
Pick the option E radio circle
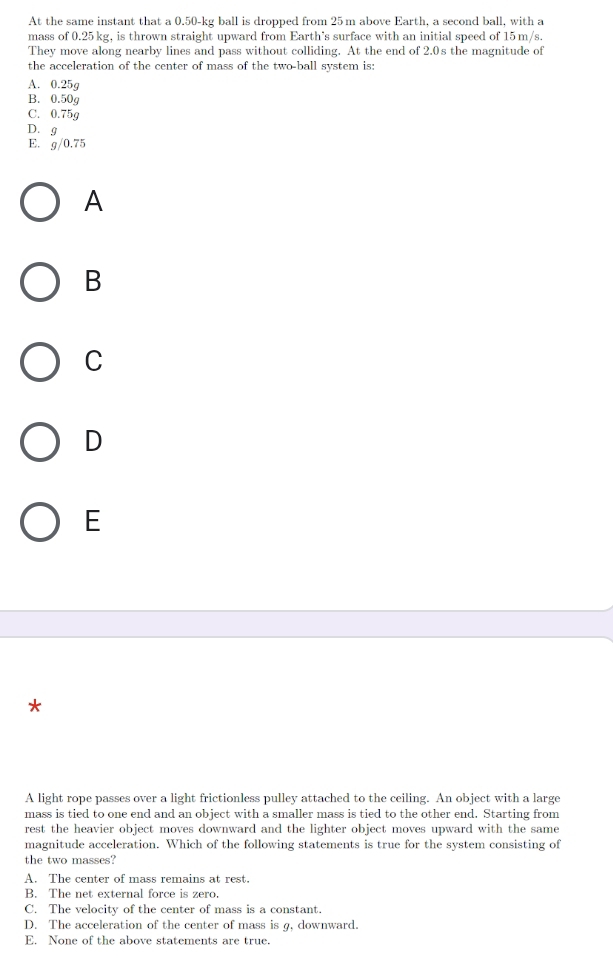(40, 522)
